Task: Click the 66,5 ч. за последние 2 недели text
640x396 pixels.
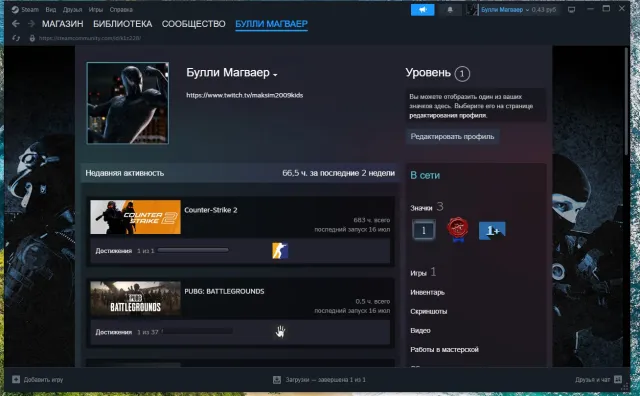Action: coord(338,173)
